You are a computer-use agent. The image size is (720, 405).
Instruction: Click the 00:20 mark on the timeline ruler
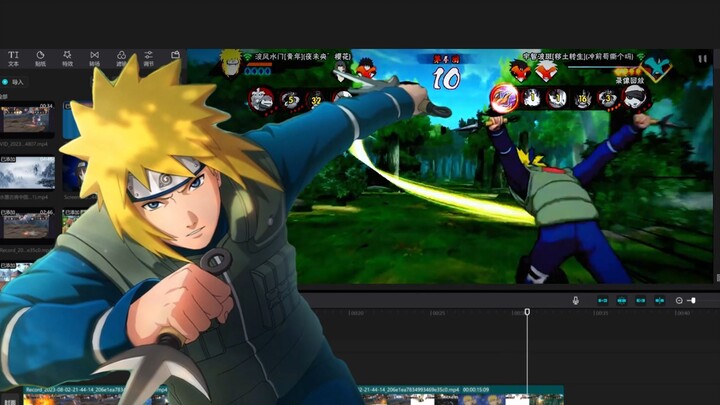coord(356,313)
